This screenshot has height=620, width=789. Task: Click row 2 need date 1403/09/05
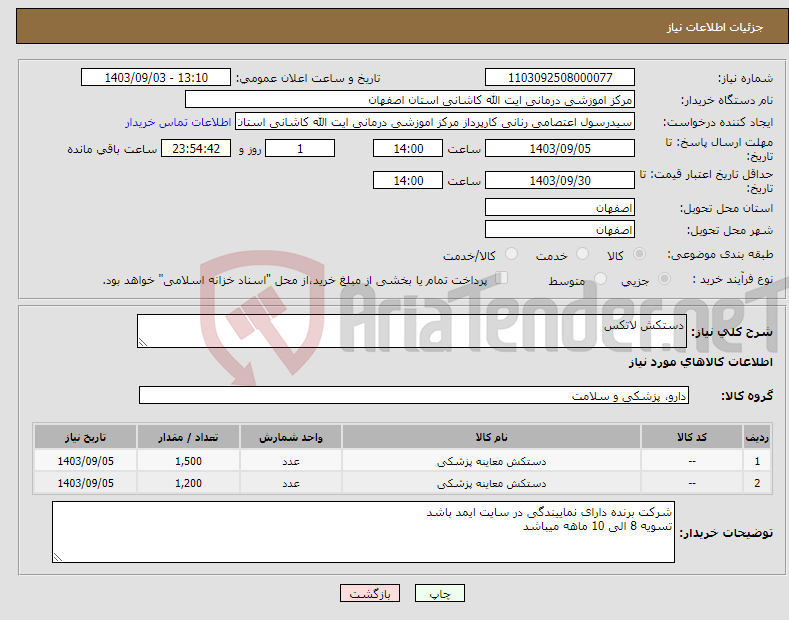[86, 483]
